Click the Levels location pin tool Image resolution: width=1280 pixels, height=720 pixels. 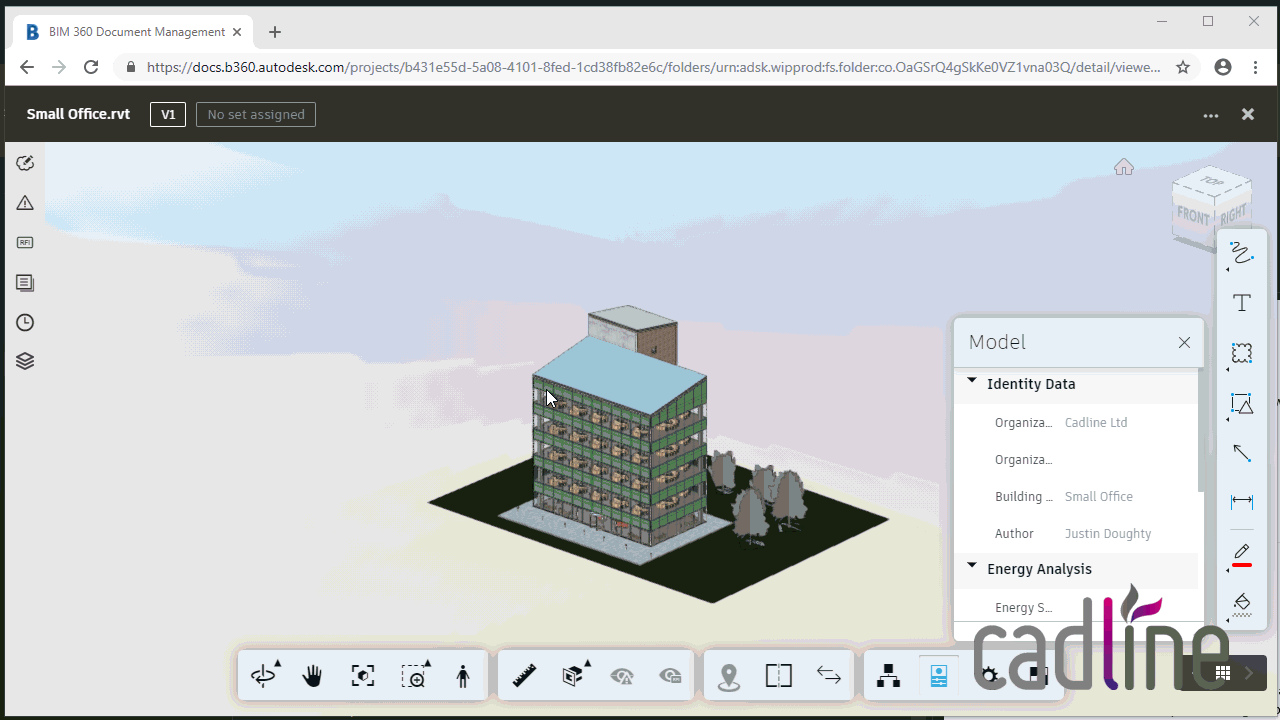[x=729, y=677]
